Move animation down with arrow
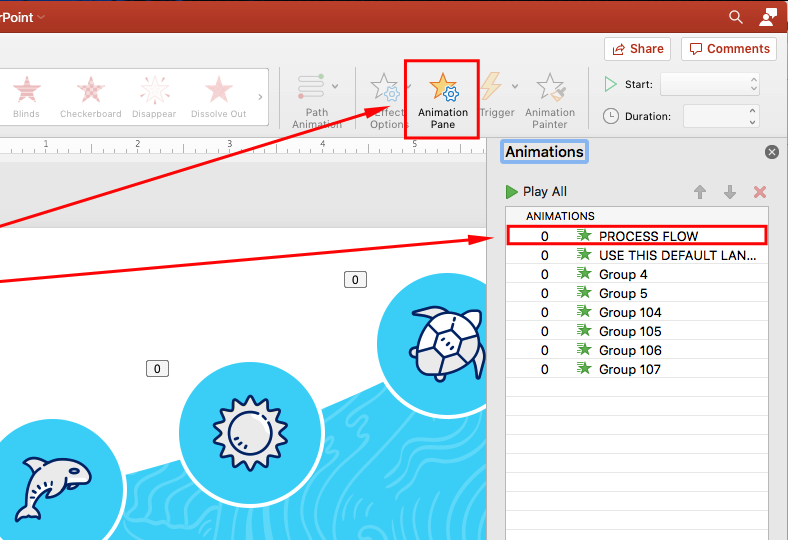The height and width of the screenshot is (540, 788). pos(730,192)
